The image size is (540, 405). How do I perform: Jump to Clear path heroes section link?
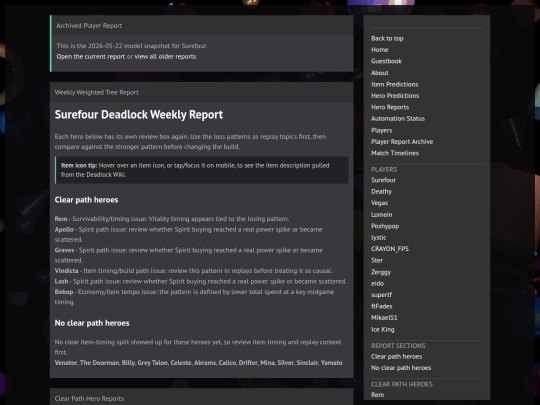(396, 356)
